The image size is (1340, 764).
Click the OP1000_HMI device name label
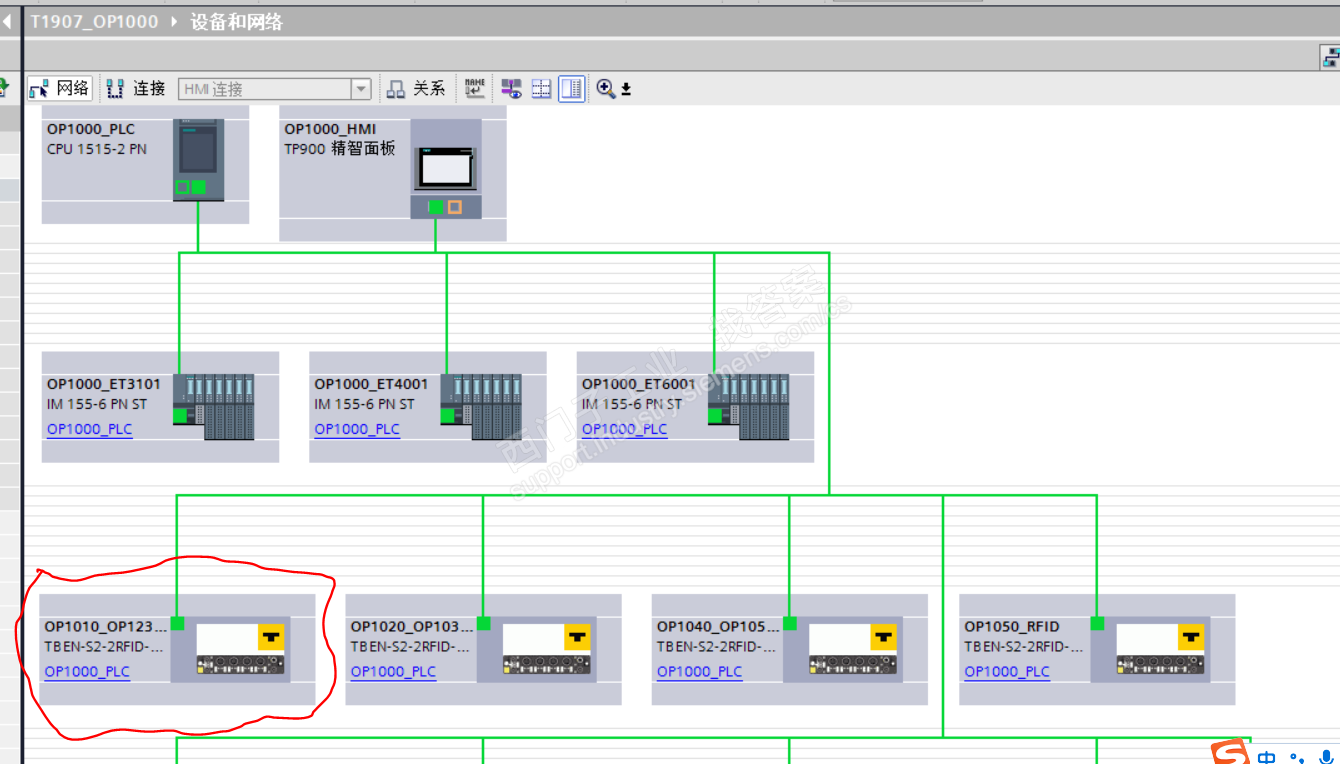(x=330, y=129)
